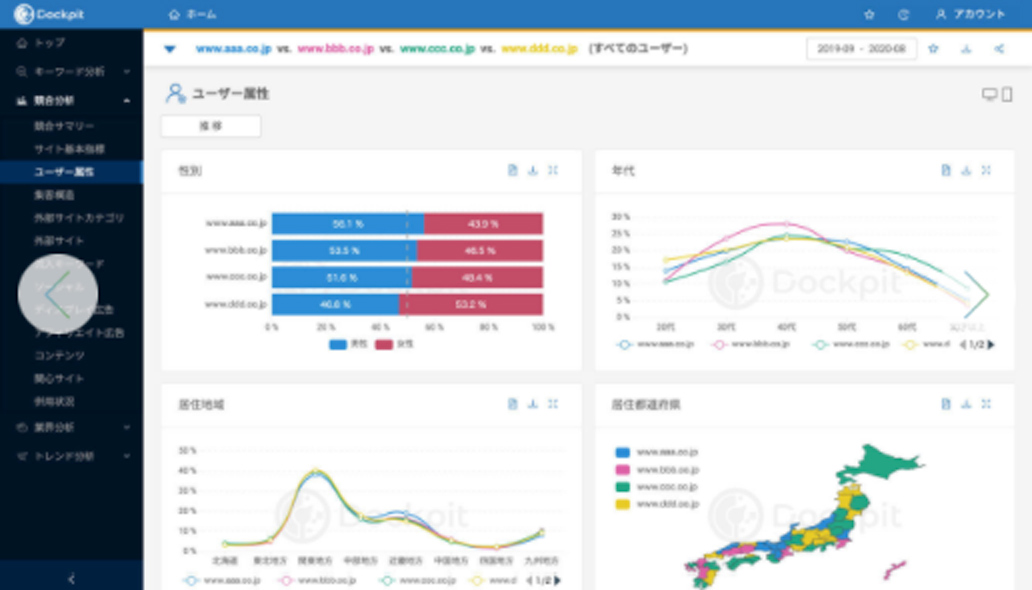This screenshot has width=1032, height=590.
Task: Download the 性別 chart
Action: pyautogui.click(x=533, y=171)
